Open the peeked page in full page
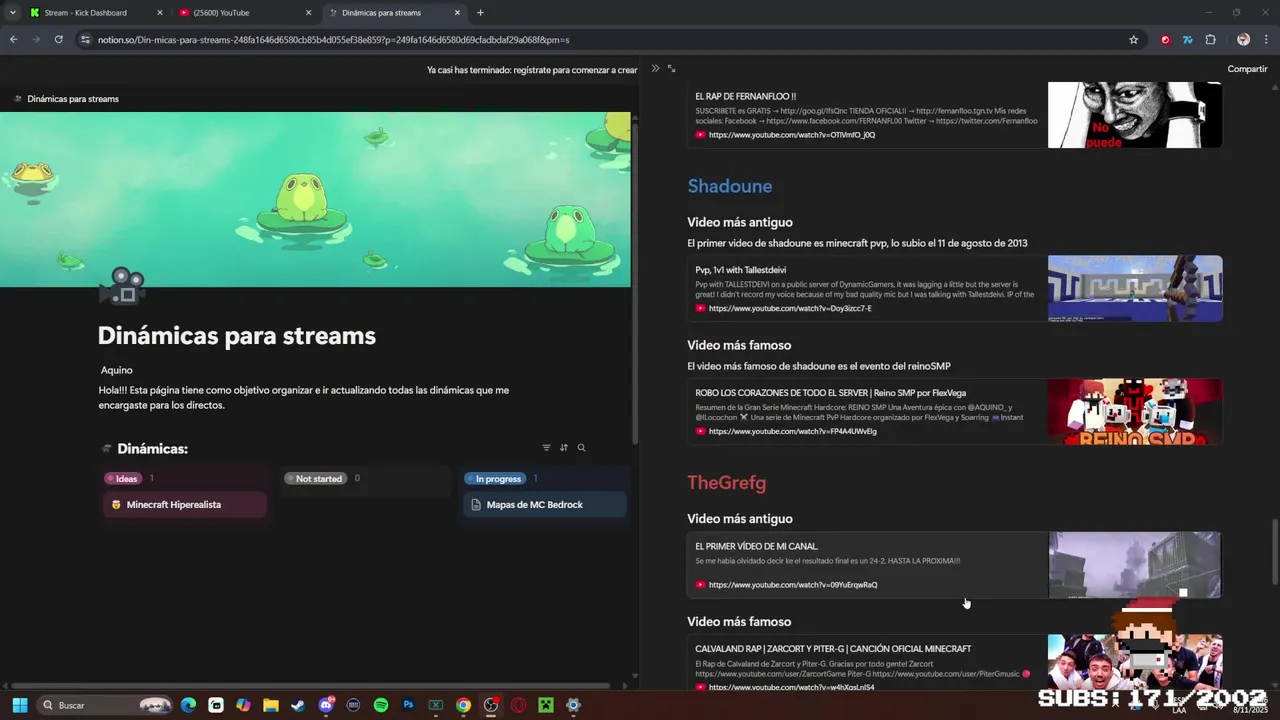This screenshot has height=720, width=1280. point(671,69)
